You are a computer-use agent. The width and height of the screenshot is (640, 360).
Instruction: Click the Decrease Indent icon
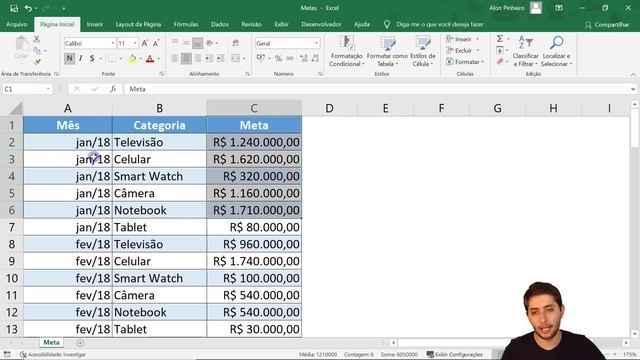[x=209, y=58]
